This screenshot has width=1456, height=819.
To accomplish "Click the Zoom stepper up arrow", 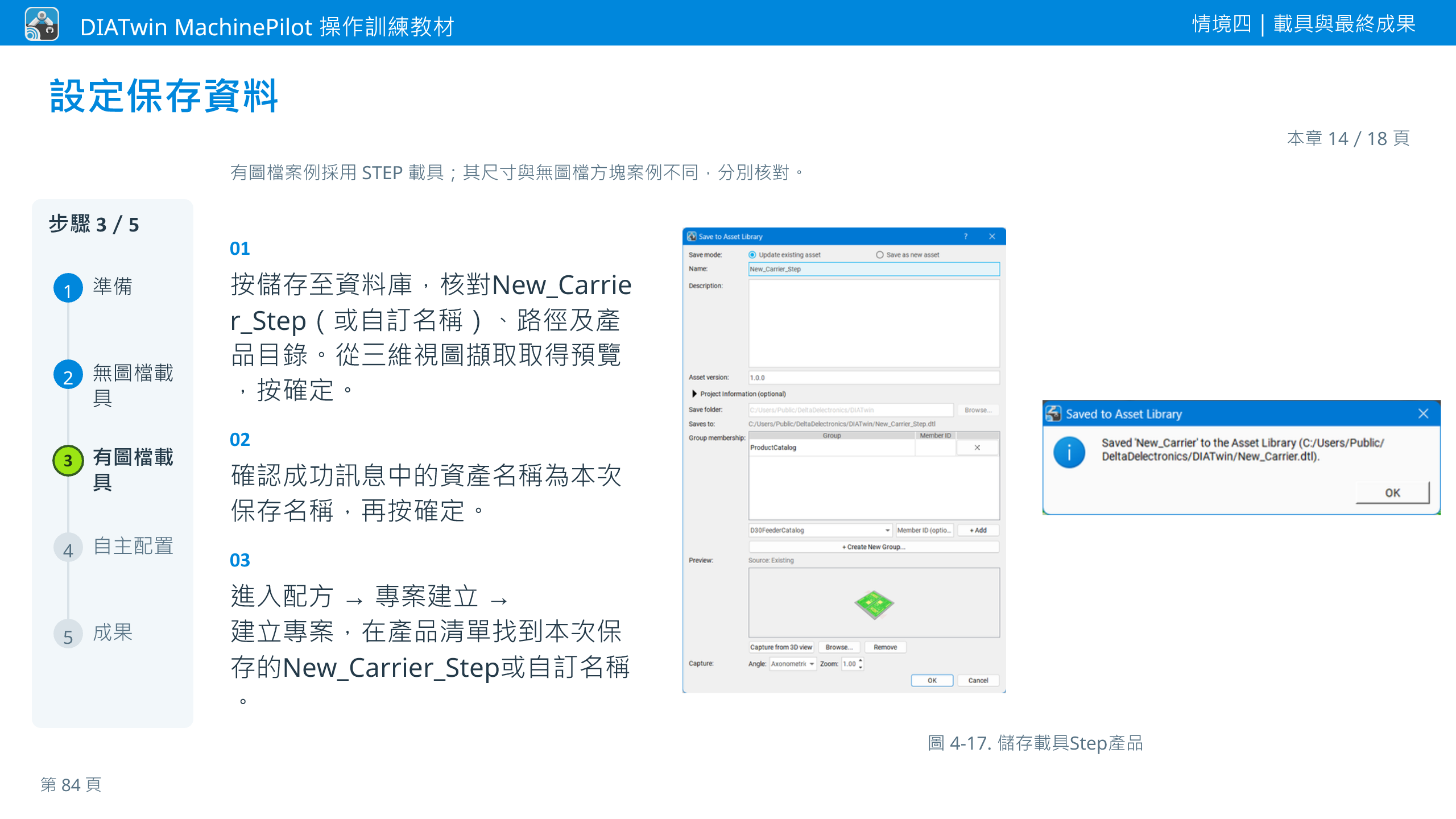I will coord(861,661).
